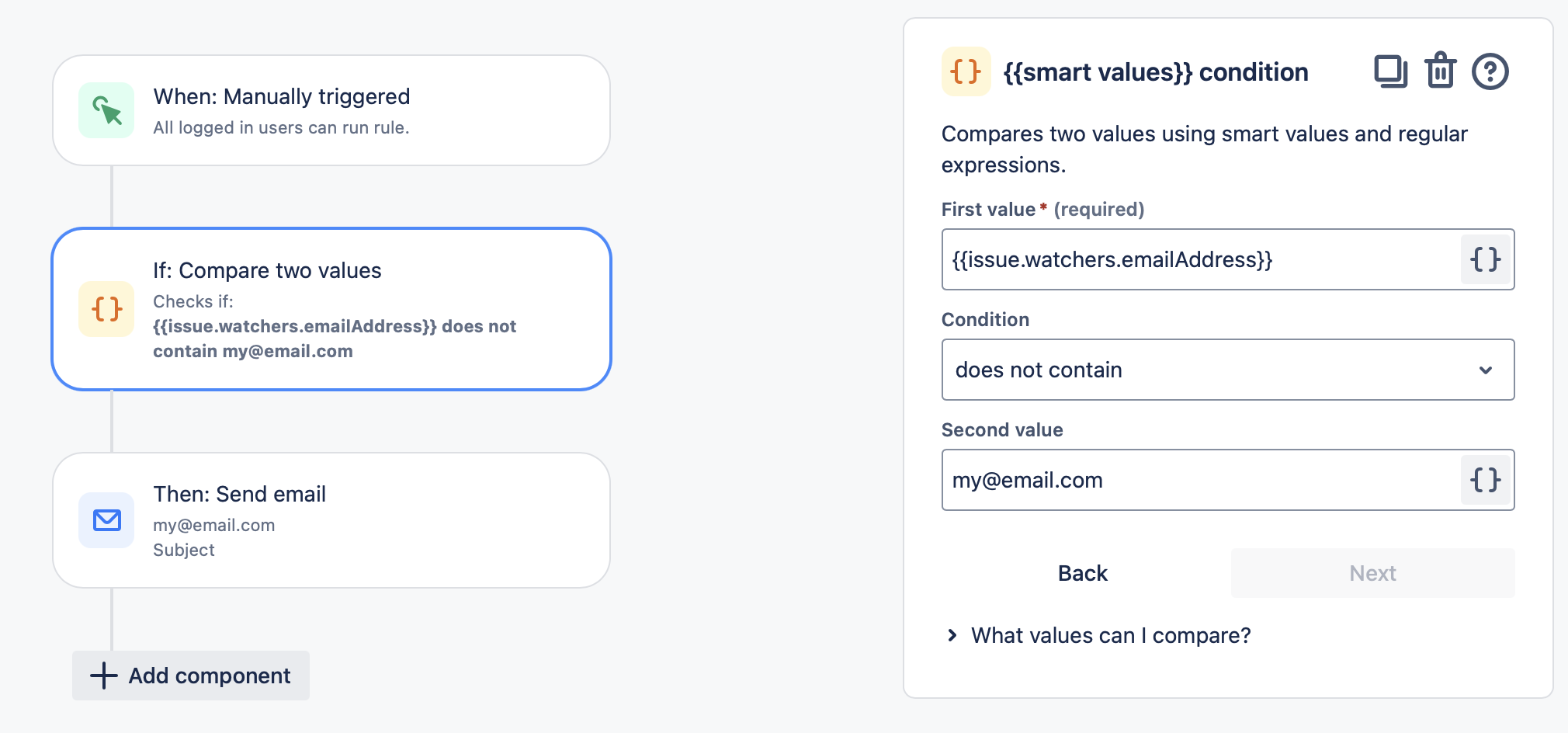Open the Condition dropdown chevron
Image resolution: width=1568 pixels, height=733 pixels.
[1486, 370]
